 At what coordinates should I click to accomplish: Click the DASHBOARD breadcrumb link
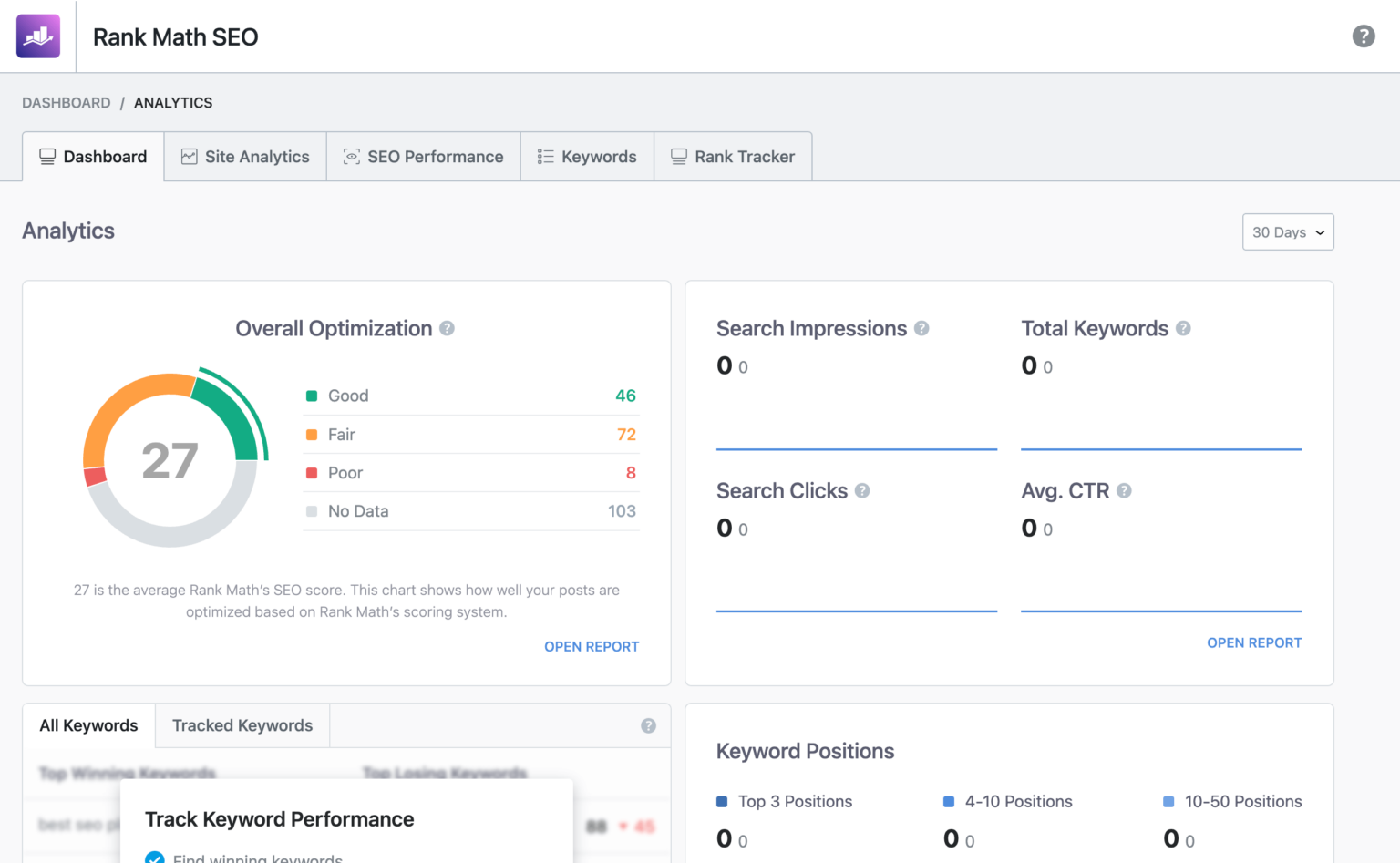[x=66, y=102]
